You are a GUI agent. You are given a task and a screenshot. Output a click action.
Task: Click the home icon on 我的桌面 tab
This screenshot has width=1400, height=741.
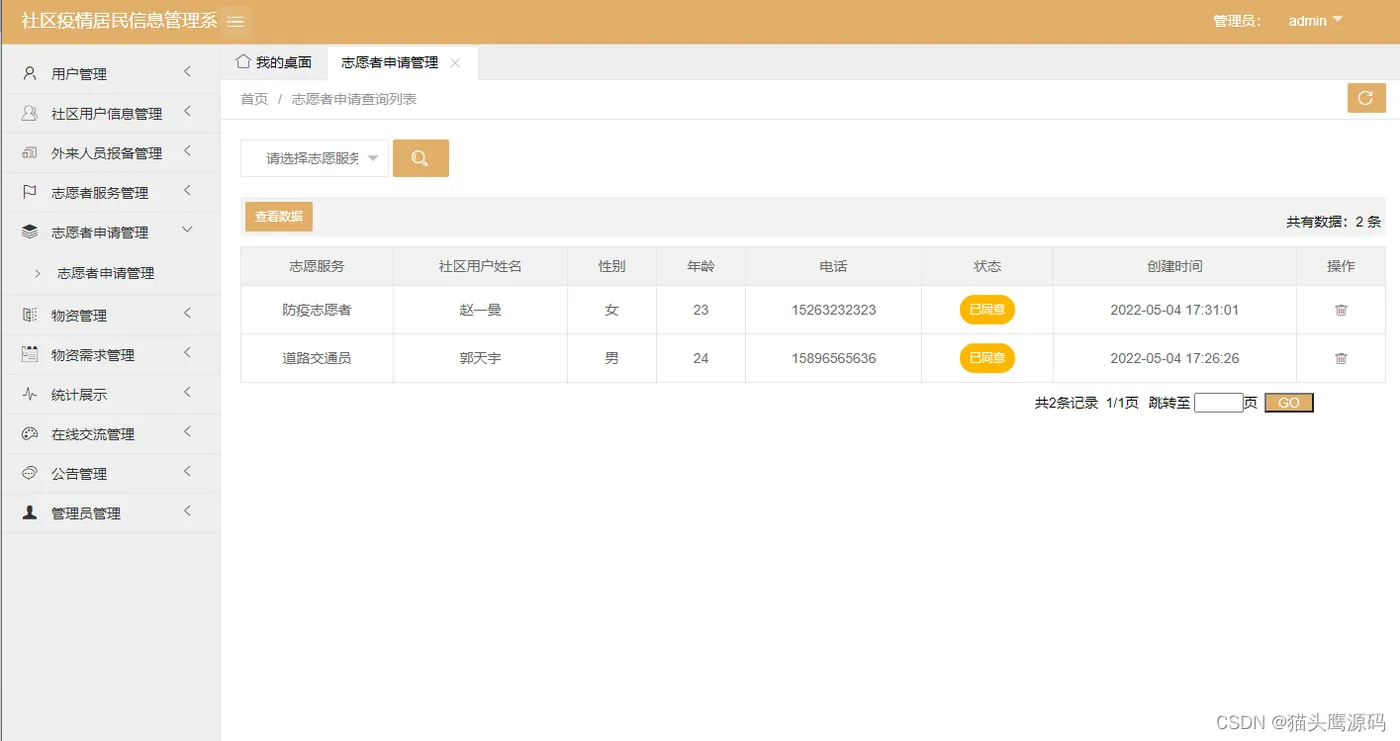[243, 61]
